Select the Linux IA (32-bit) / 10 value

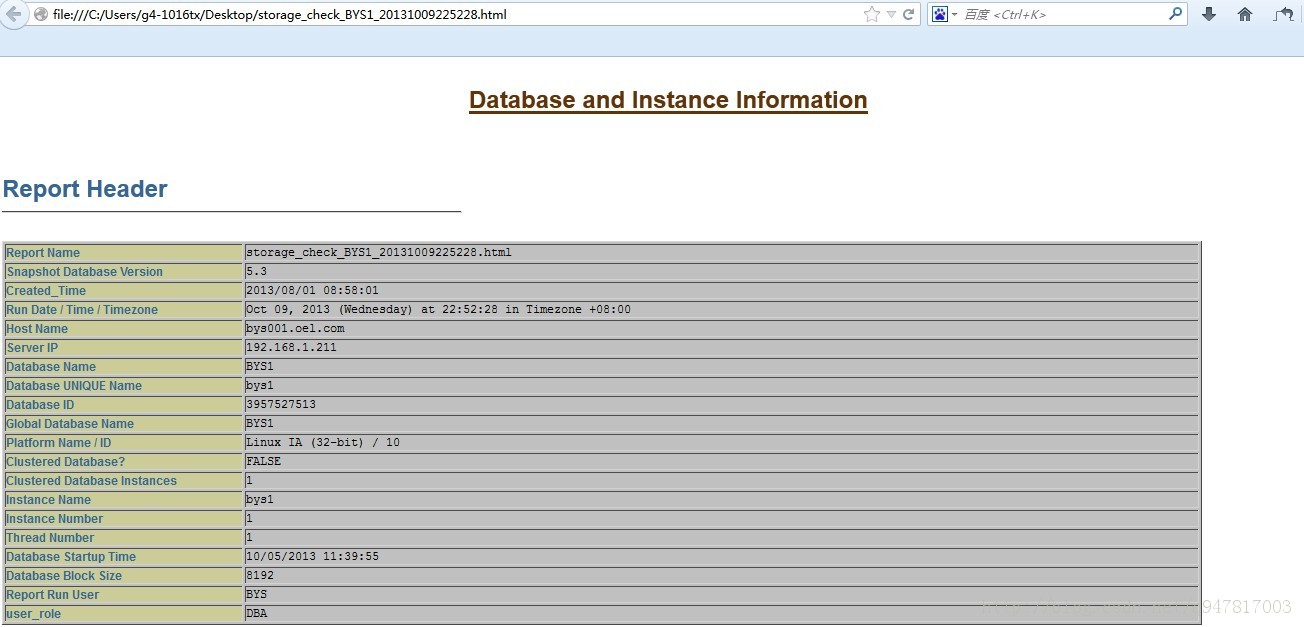(323, 443)
